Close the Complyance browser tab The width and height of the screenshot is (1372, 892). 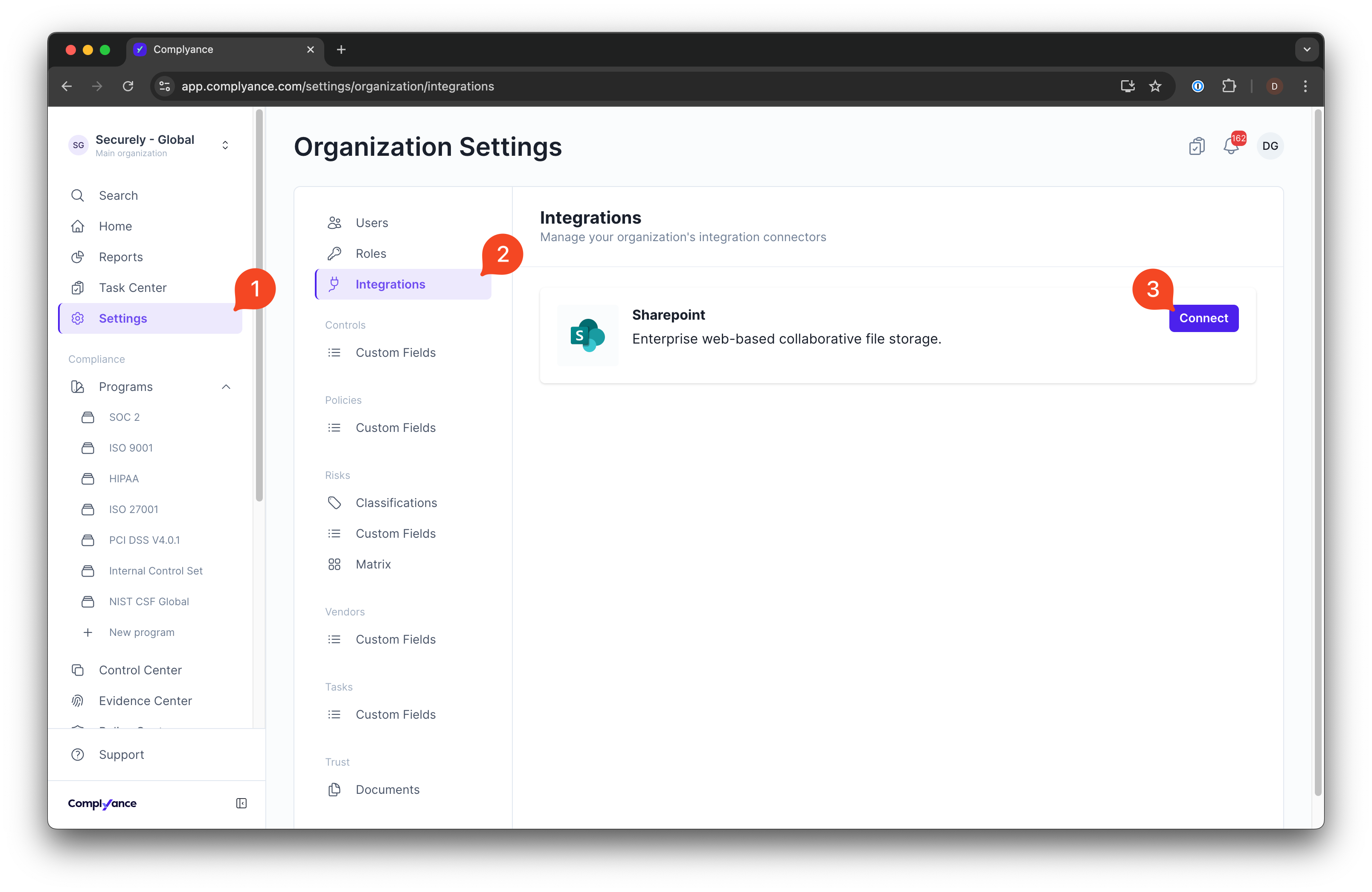coord(310,50)
